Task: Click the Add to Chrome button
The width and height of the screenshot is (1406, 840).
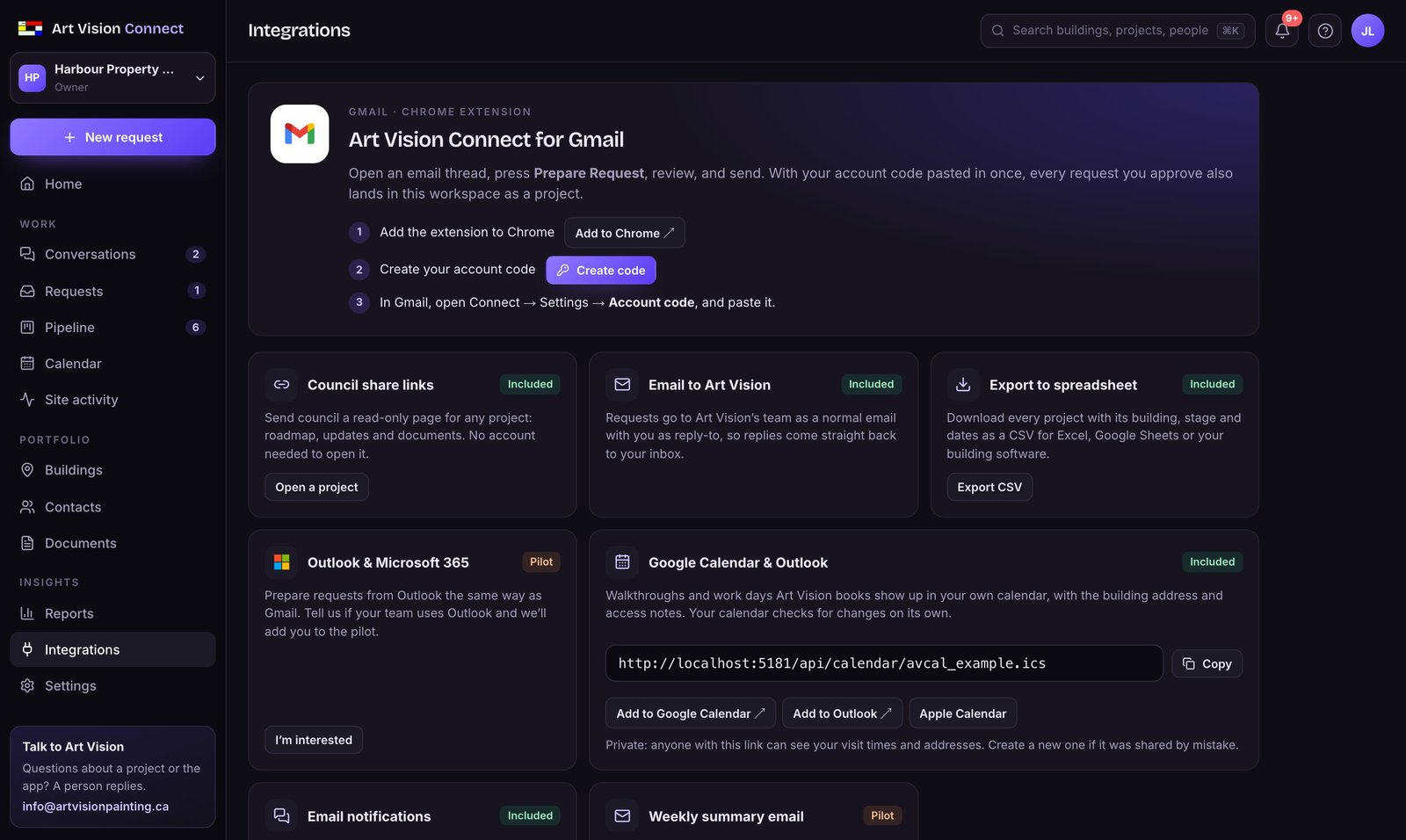Action: (x=624, y=233)
